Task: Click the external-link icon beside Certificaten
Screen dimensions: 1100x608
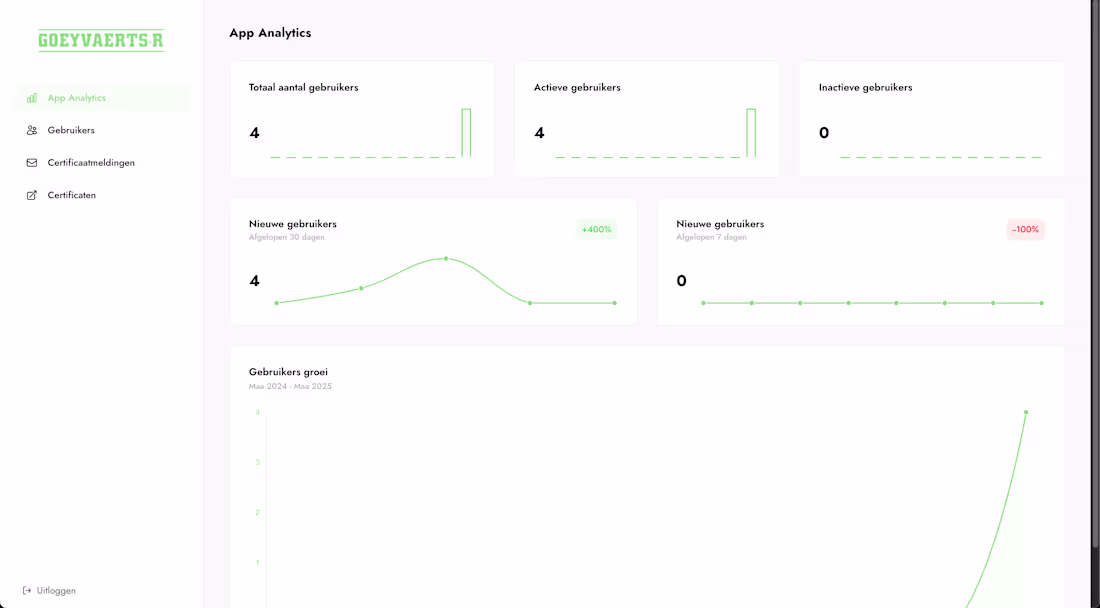Action: (x=30, y=194)
